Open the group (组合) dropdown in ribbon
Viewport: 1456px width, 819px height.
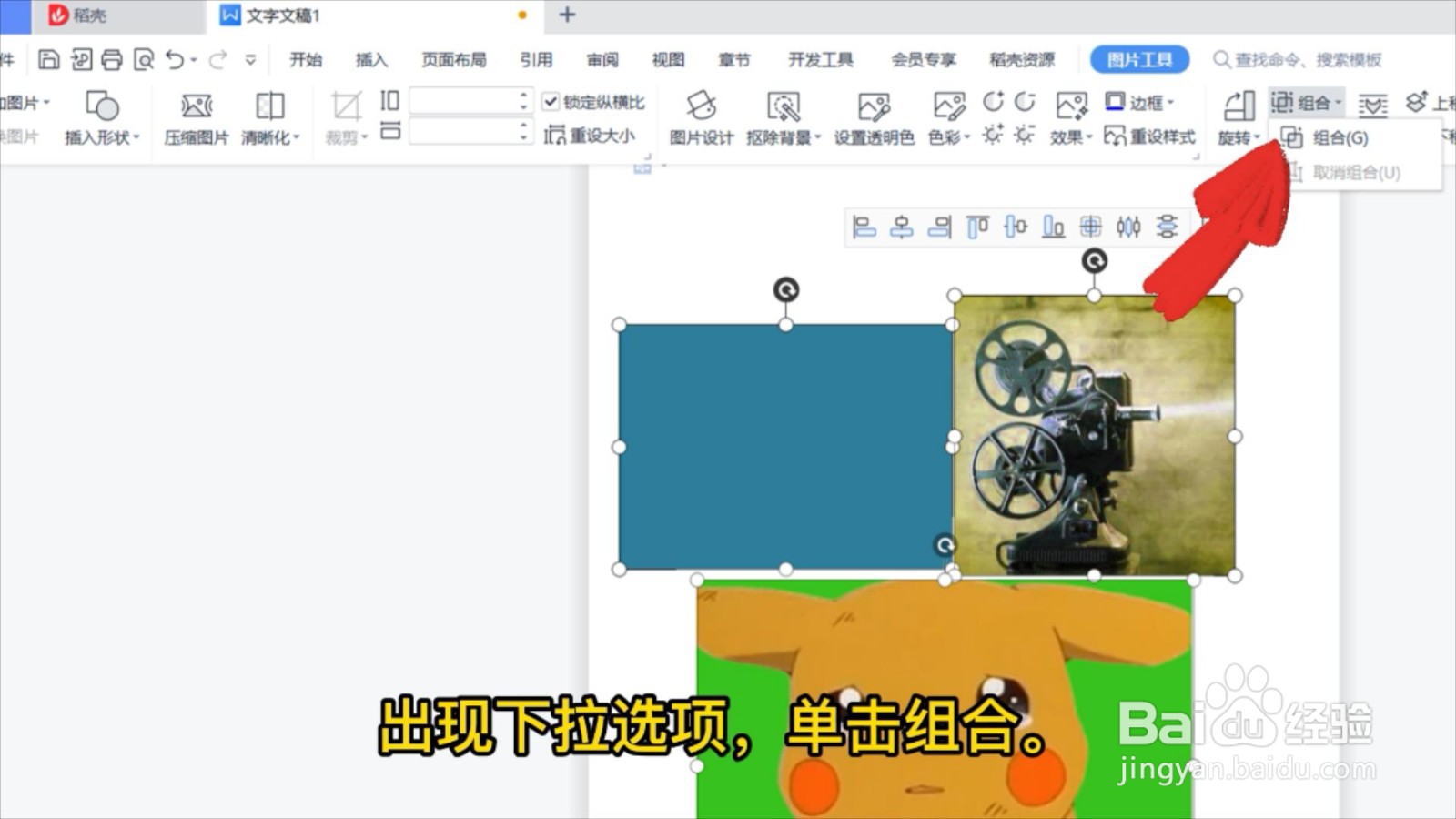[x=1306, y=103]
